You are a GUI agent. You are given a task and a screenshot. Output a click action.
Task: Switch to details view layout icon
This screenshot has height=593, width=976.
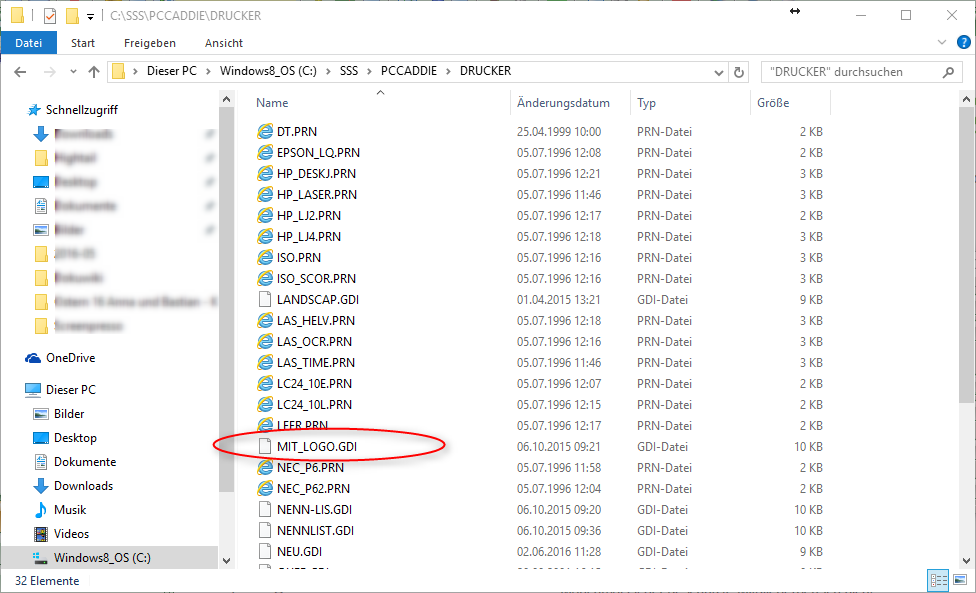point(939,581)
